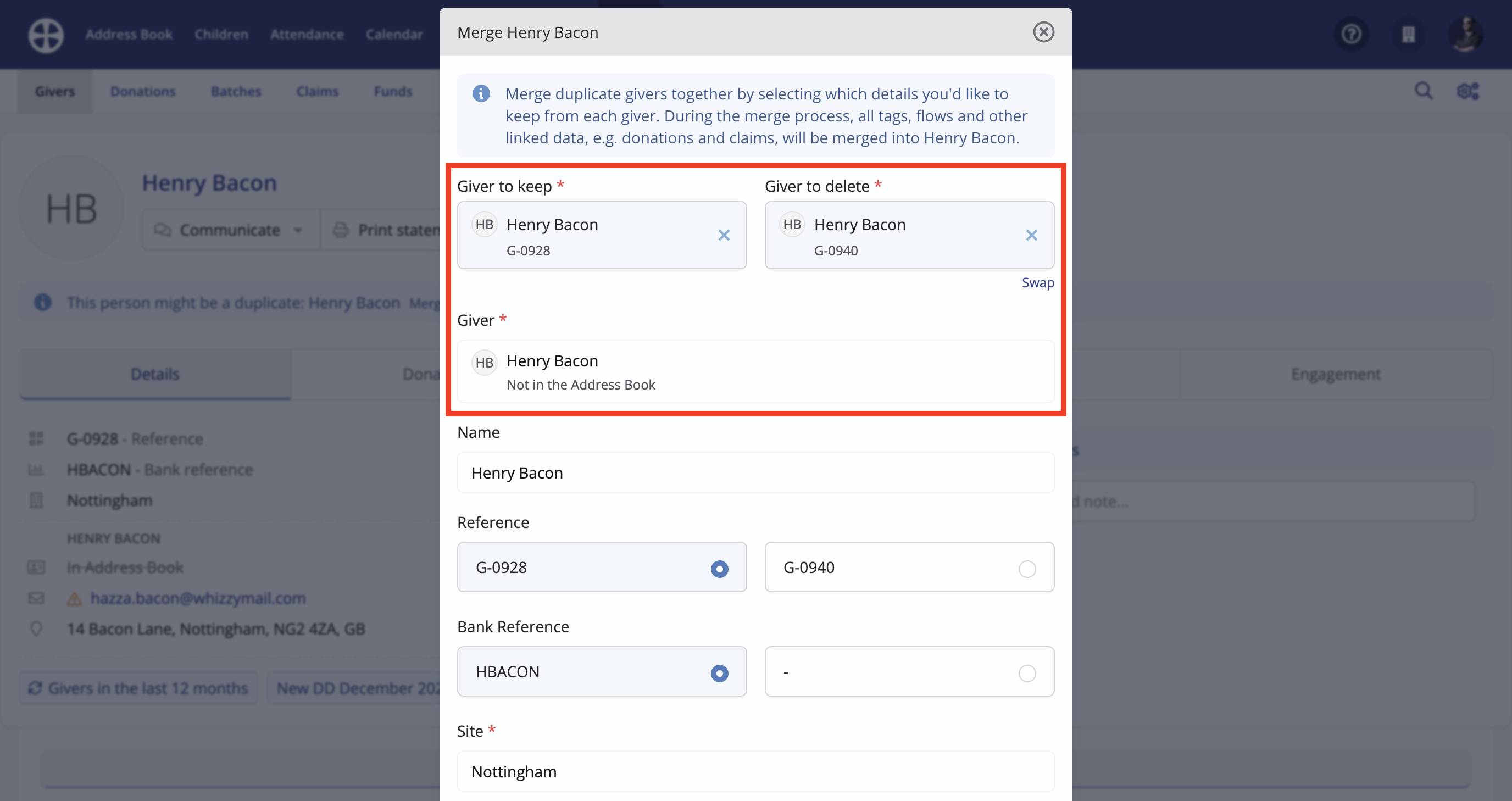Close the Merge Henry Bacon dialog
The image size is (1512, 801).
point(1043,32)
